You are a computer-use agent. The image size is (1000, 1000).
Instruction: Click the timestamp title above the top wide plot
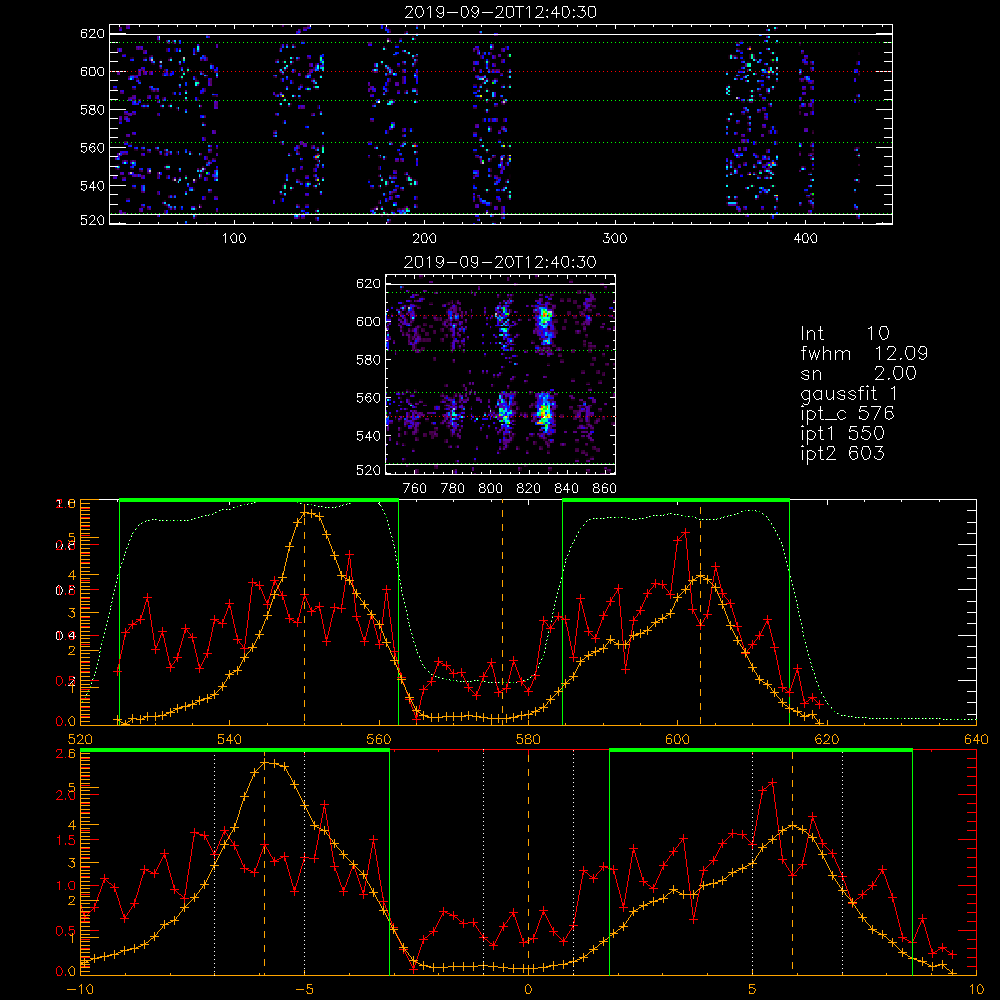tap(501, 12)
